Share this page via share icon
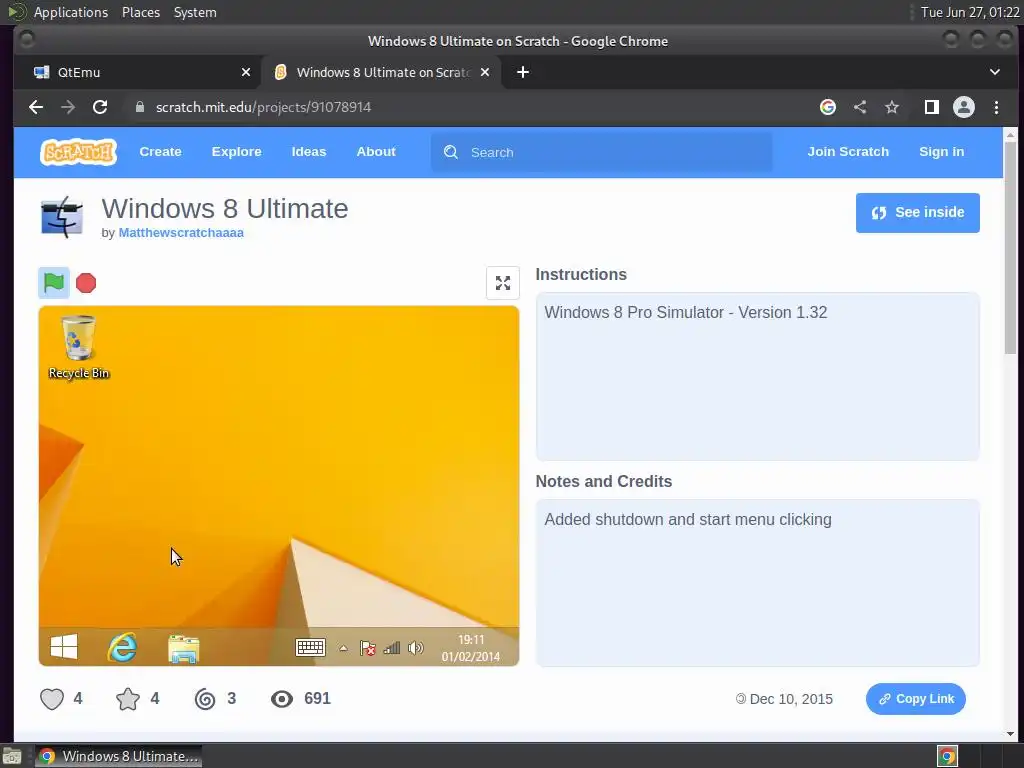 (x=860, y=107)
